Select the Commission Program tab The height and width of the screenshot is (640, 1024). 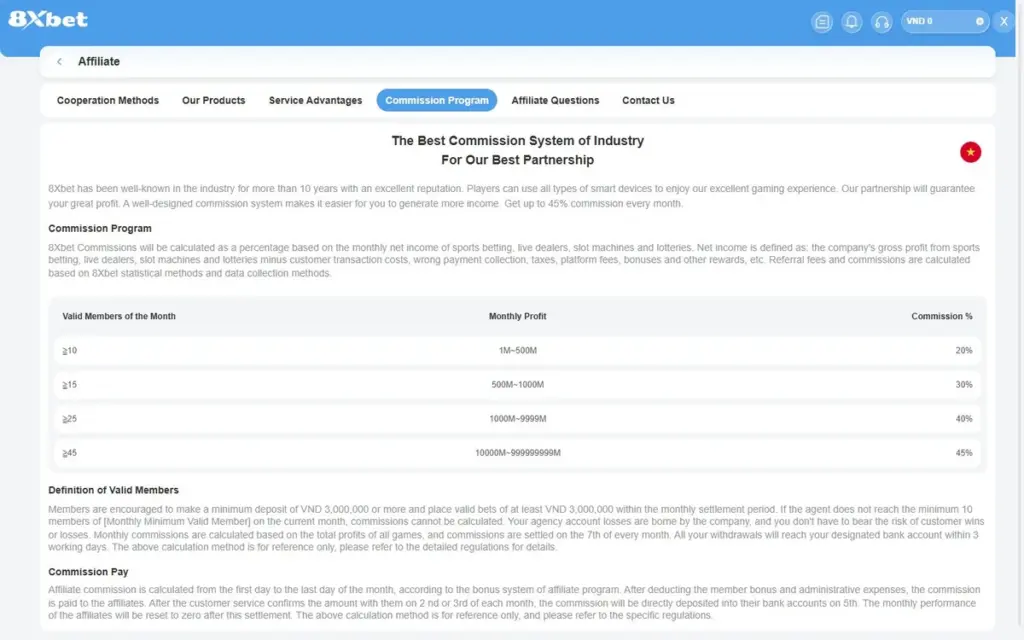pyautogui.click(x=437, y=101)
